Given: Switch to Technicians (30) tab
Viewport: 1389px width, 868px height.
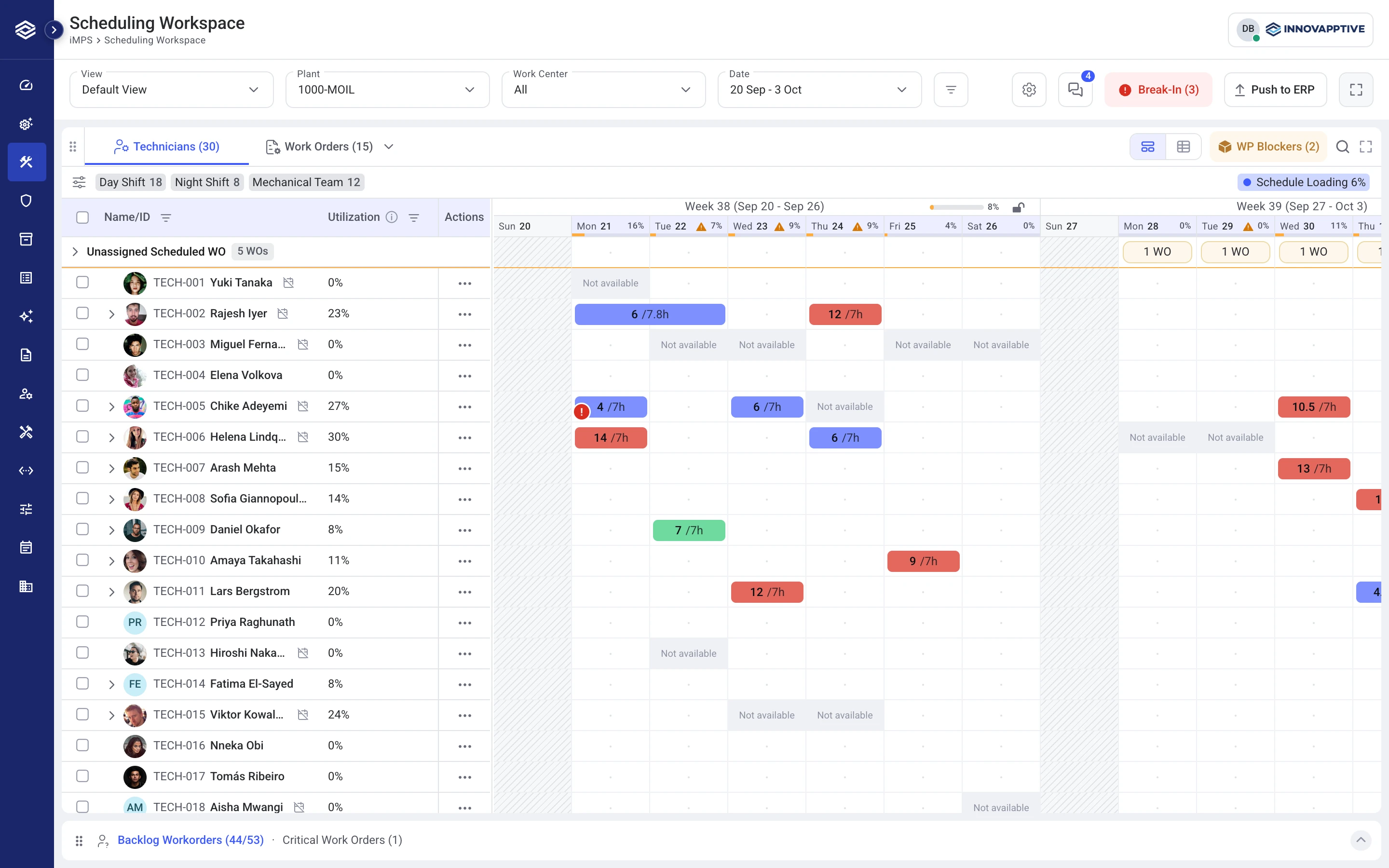Looking at the screenshot, I should pyautogui.click(x=166, y=147).
